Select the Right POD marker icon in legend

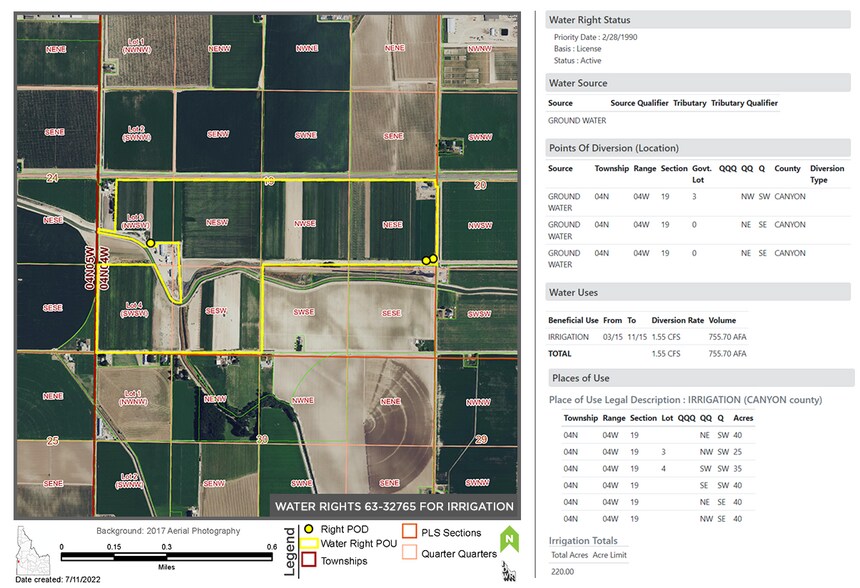[x=308, y=529]
